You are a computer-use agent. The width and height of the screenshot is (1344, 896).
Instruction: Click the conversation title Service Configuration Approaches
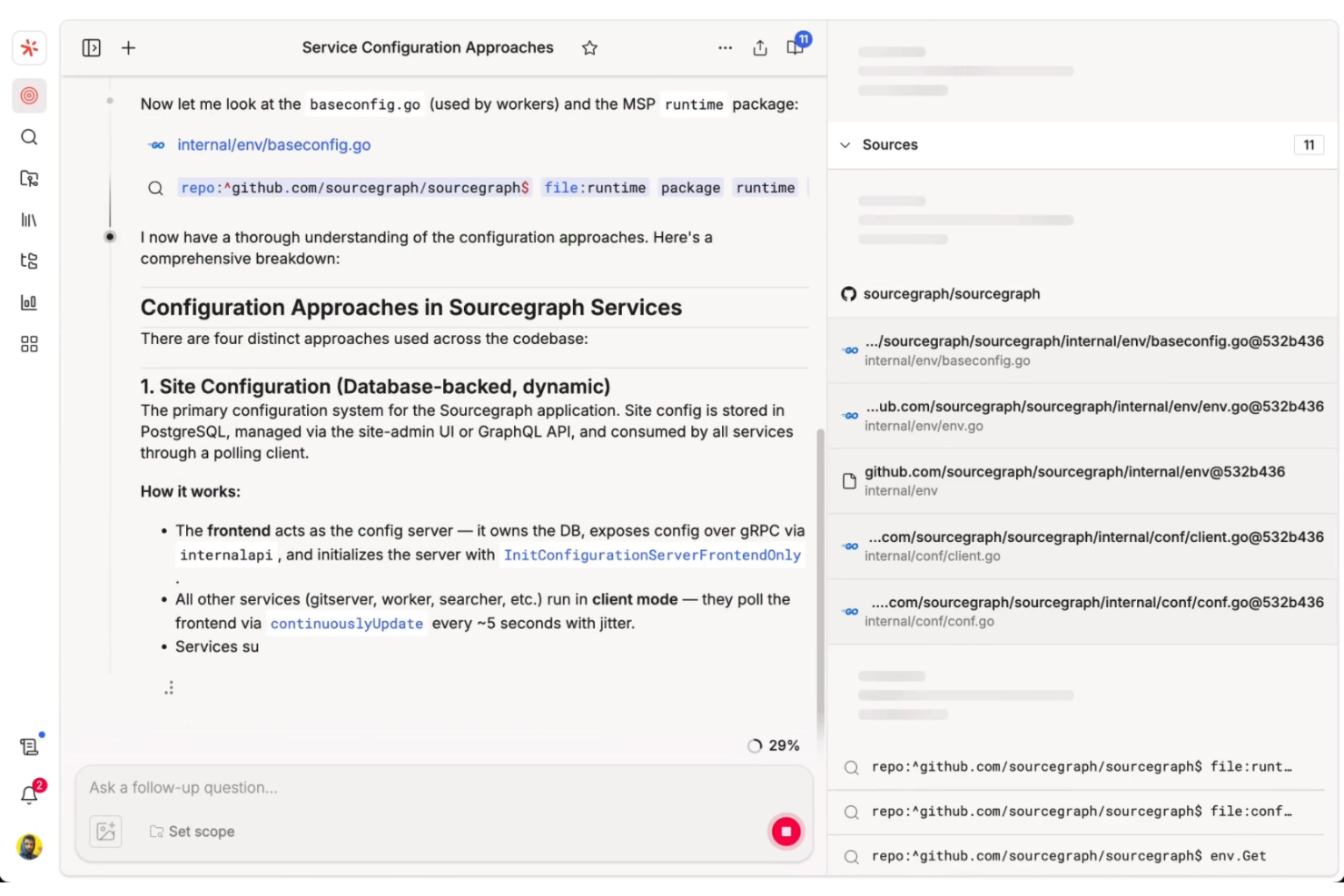428,48
